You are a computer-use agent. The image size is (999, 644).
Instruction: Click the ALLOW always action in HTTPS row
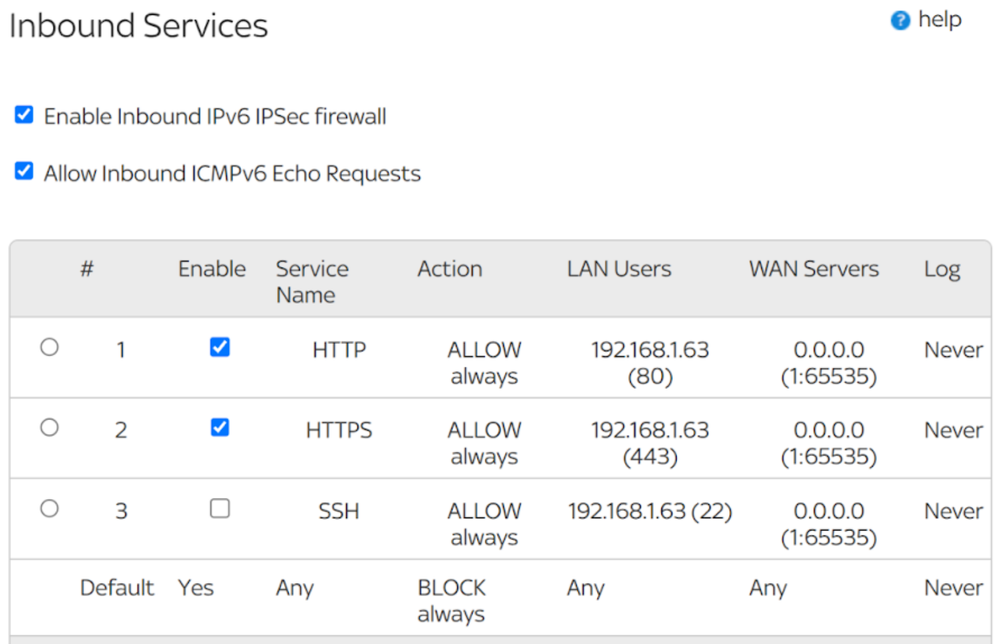point(484,443)
